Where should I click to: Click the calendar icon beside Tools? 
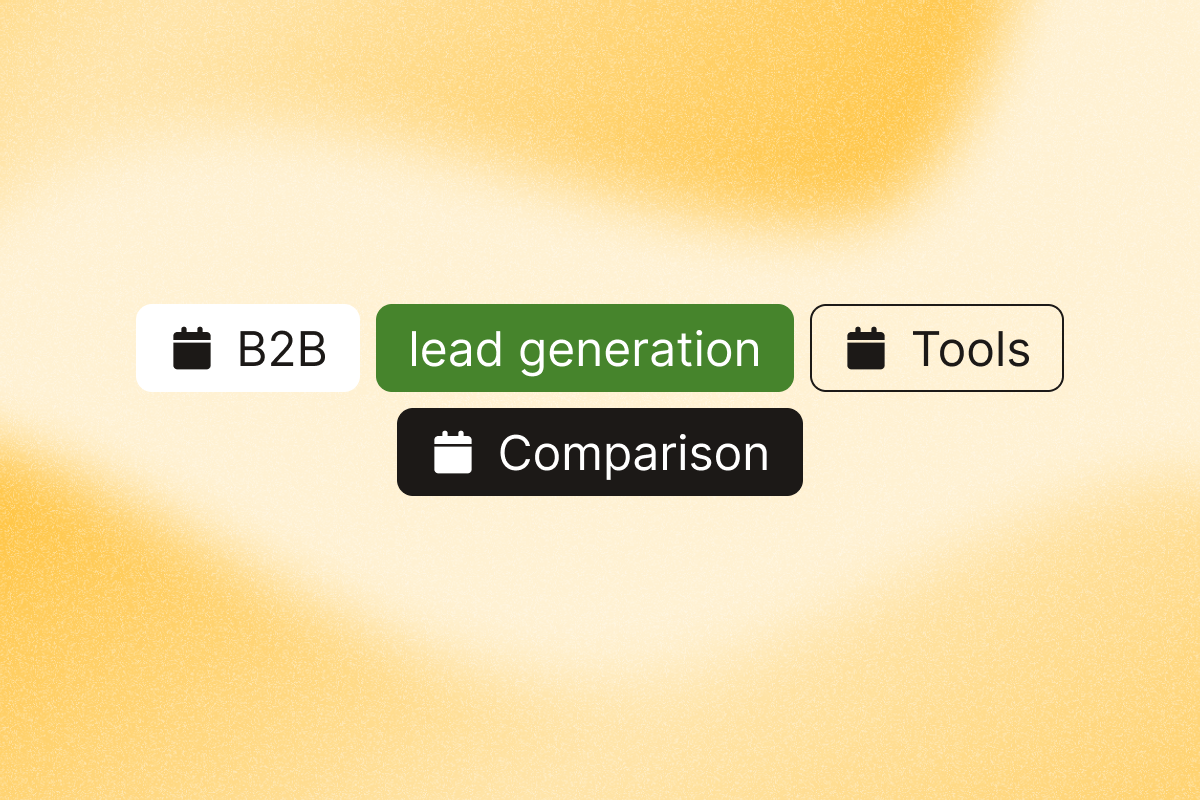point(866,349)
